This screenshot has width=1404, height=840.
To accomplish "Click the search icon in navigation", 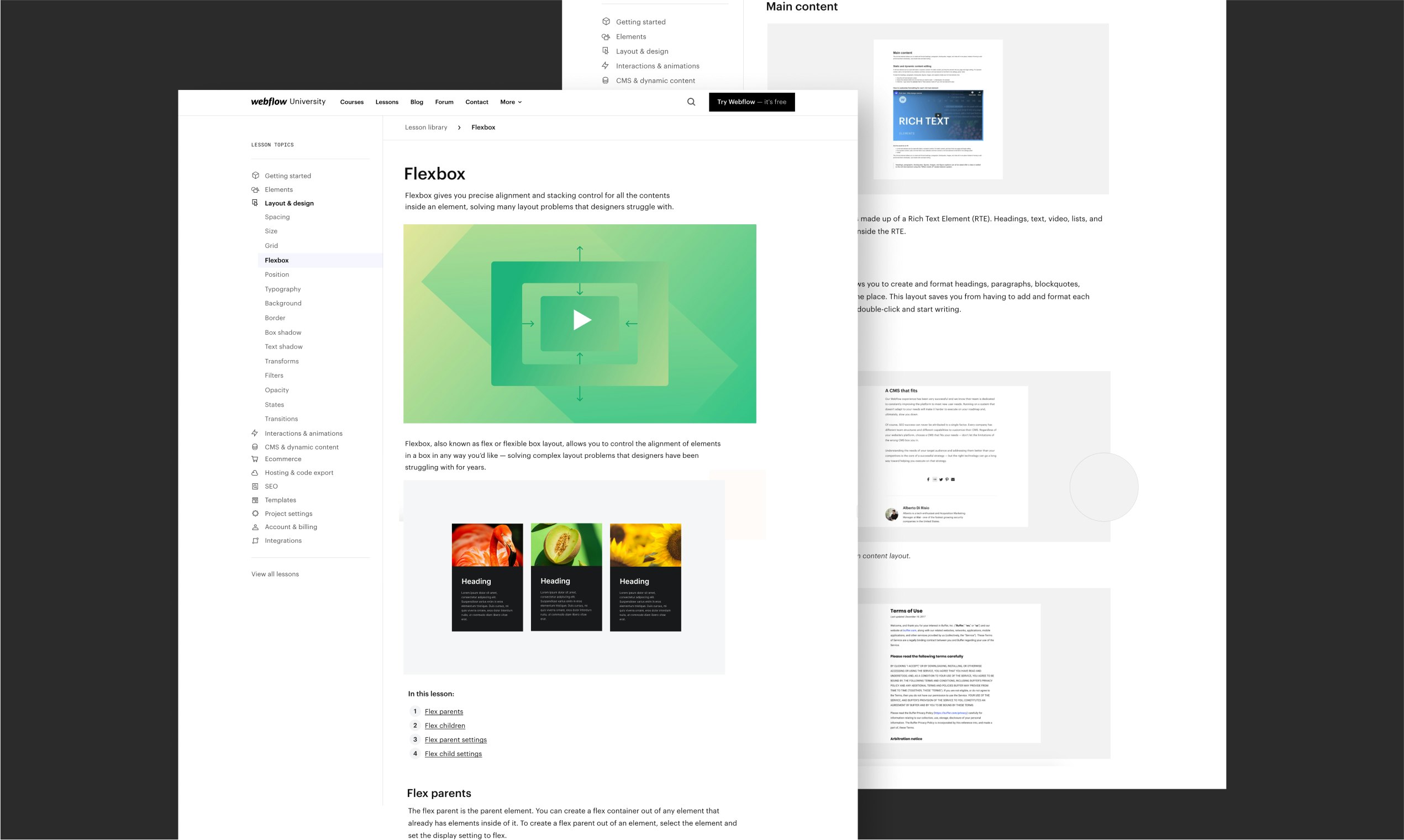I will click(x=691, y=101).
